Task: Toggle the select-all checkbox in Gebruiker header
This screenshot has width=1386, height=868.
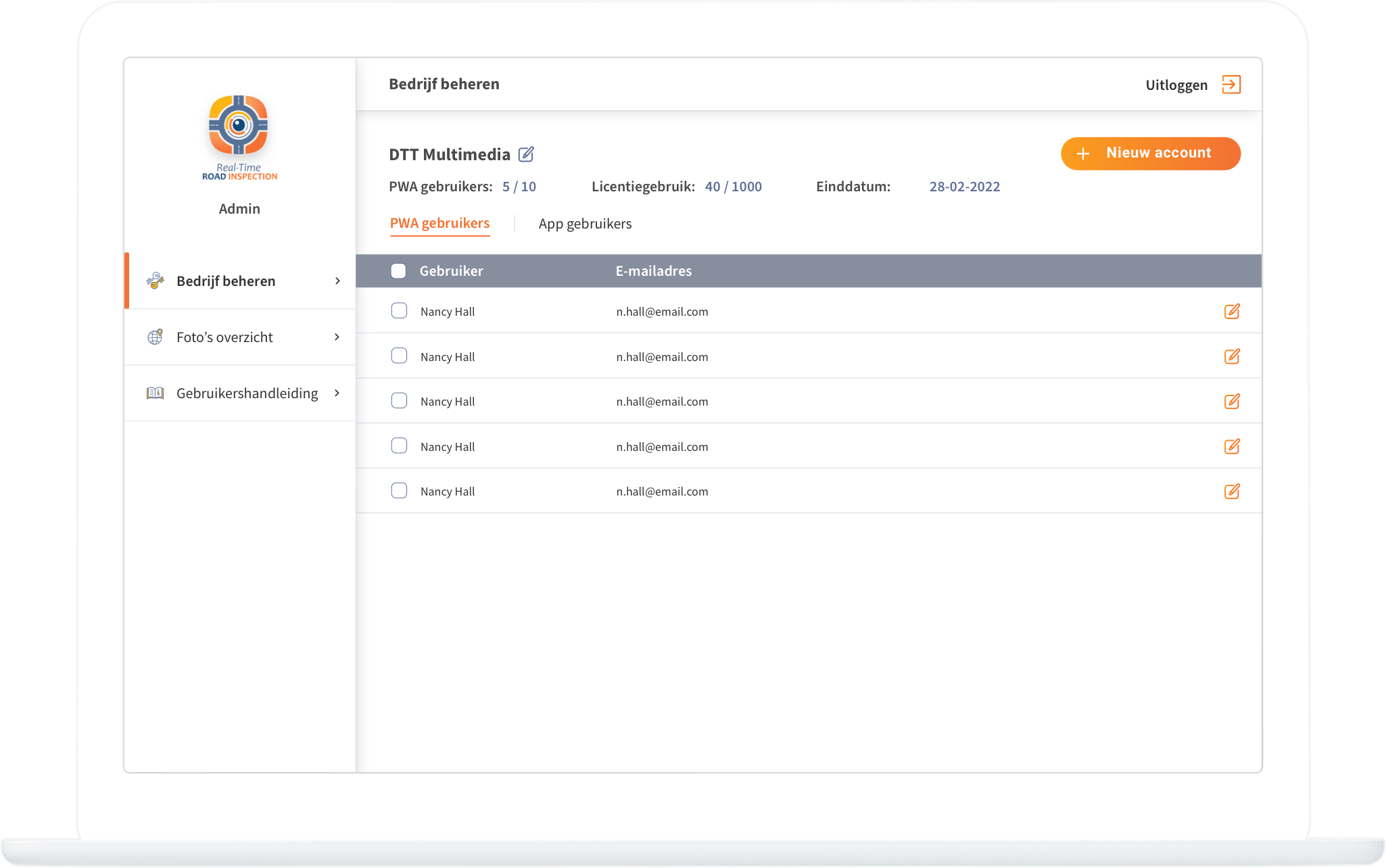Action: (399, 271)
